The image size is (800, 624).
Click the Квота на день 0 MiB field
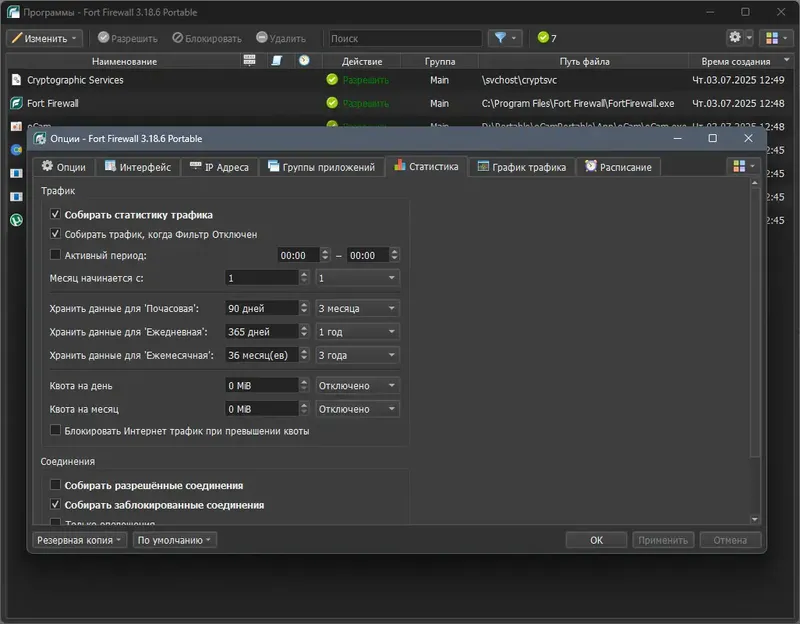click(x=262, y=386)
